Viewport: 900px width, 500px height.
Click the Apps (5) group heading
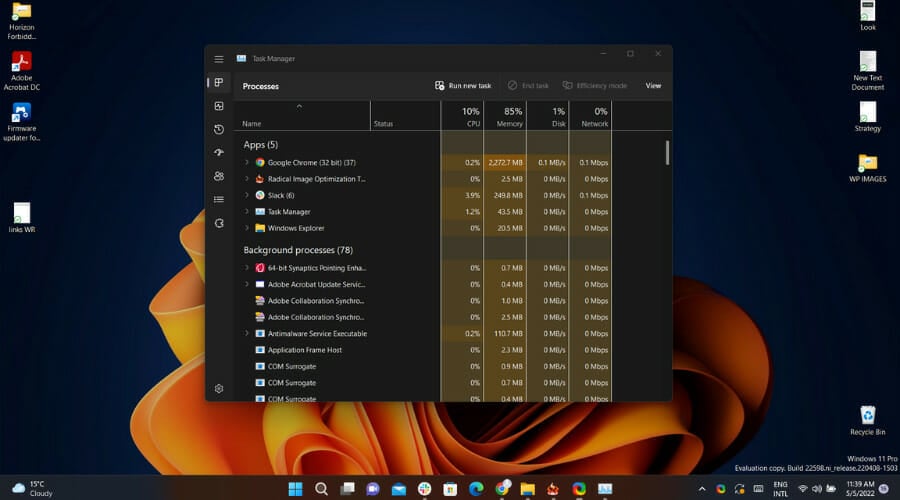point(261,145)
